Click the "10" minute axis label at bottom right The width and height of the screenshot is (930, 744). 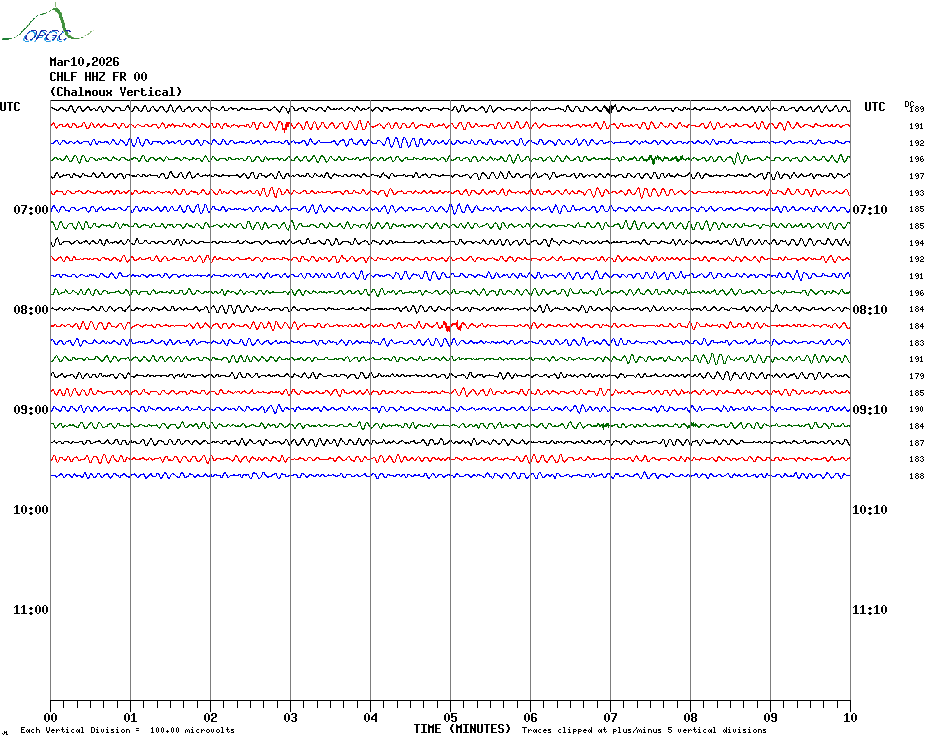(851, 718)
